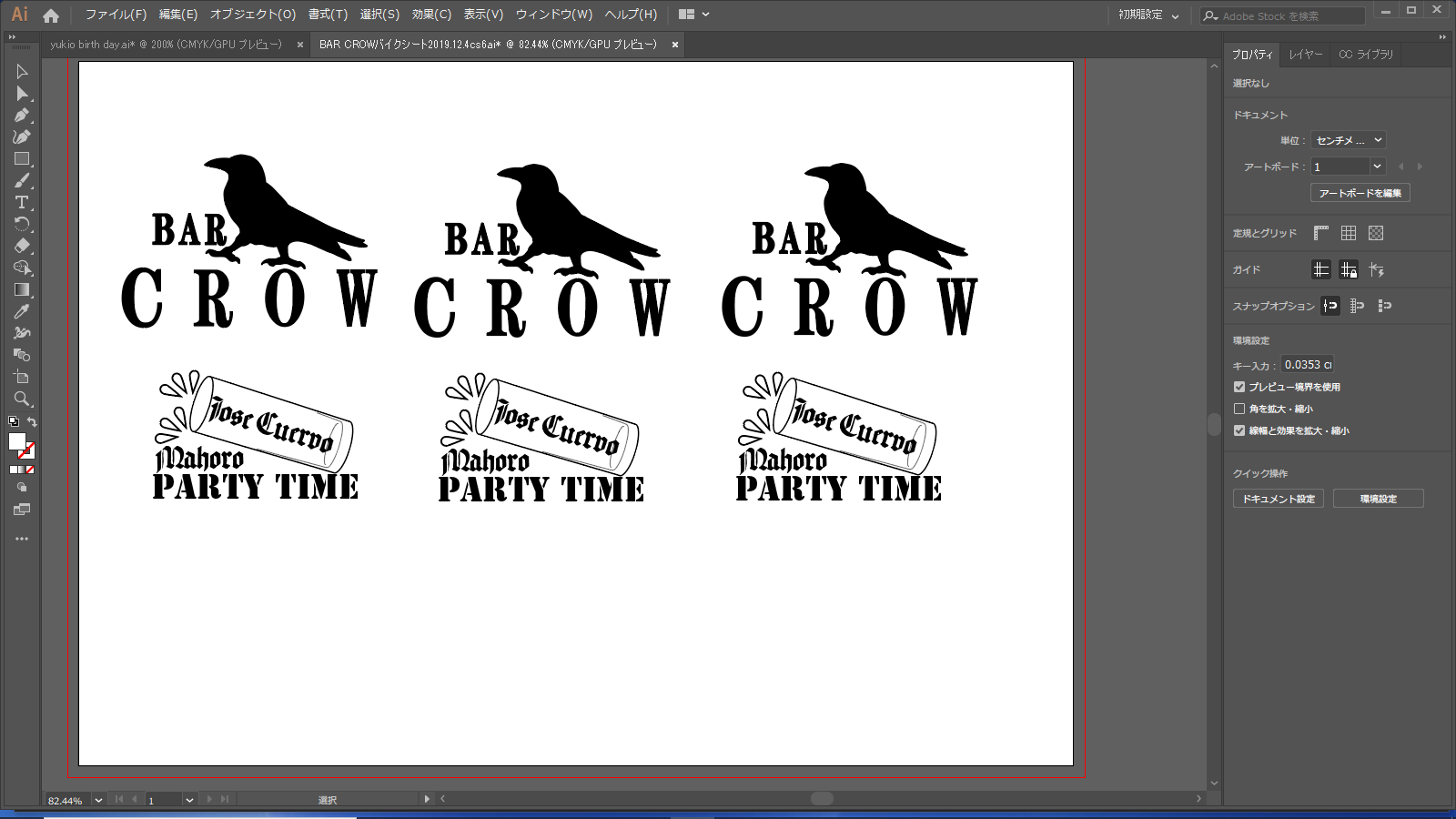Click the Color, Gradient, None mode swatches

click(x=22, y=470)
